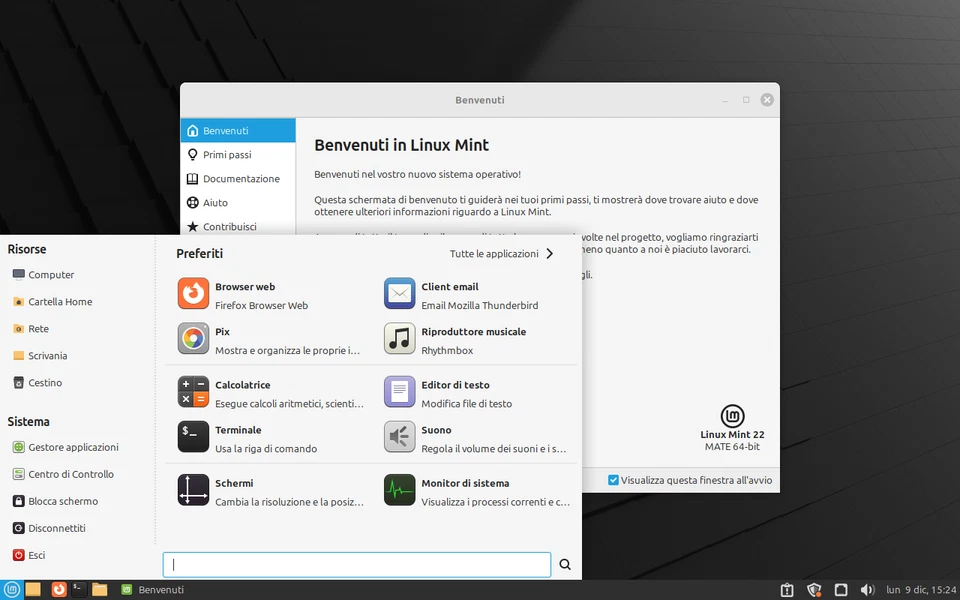Click the speaker icon in the system tray
This screenshot has height=600, width=960.
coord(867,589)
